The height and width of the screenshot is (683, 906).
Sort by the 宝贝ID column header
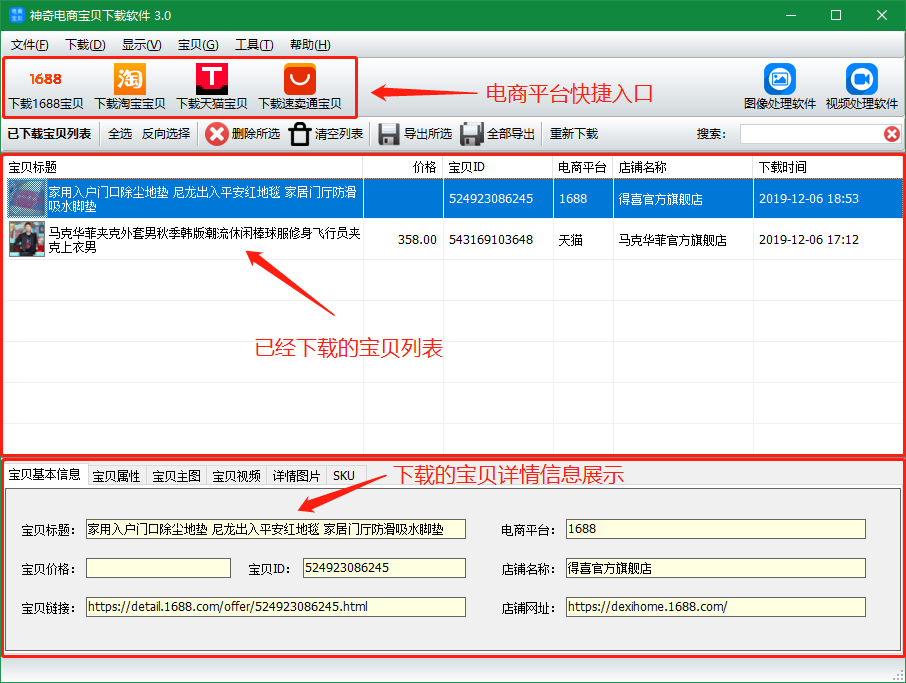point(498,168)
